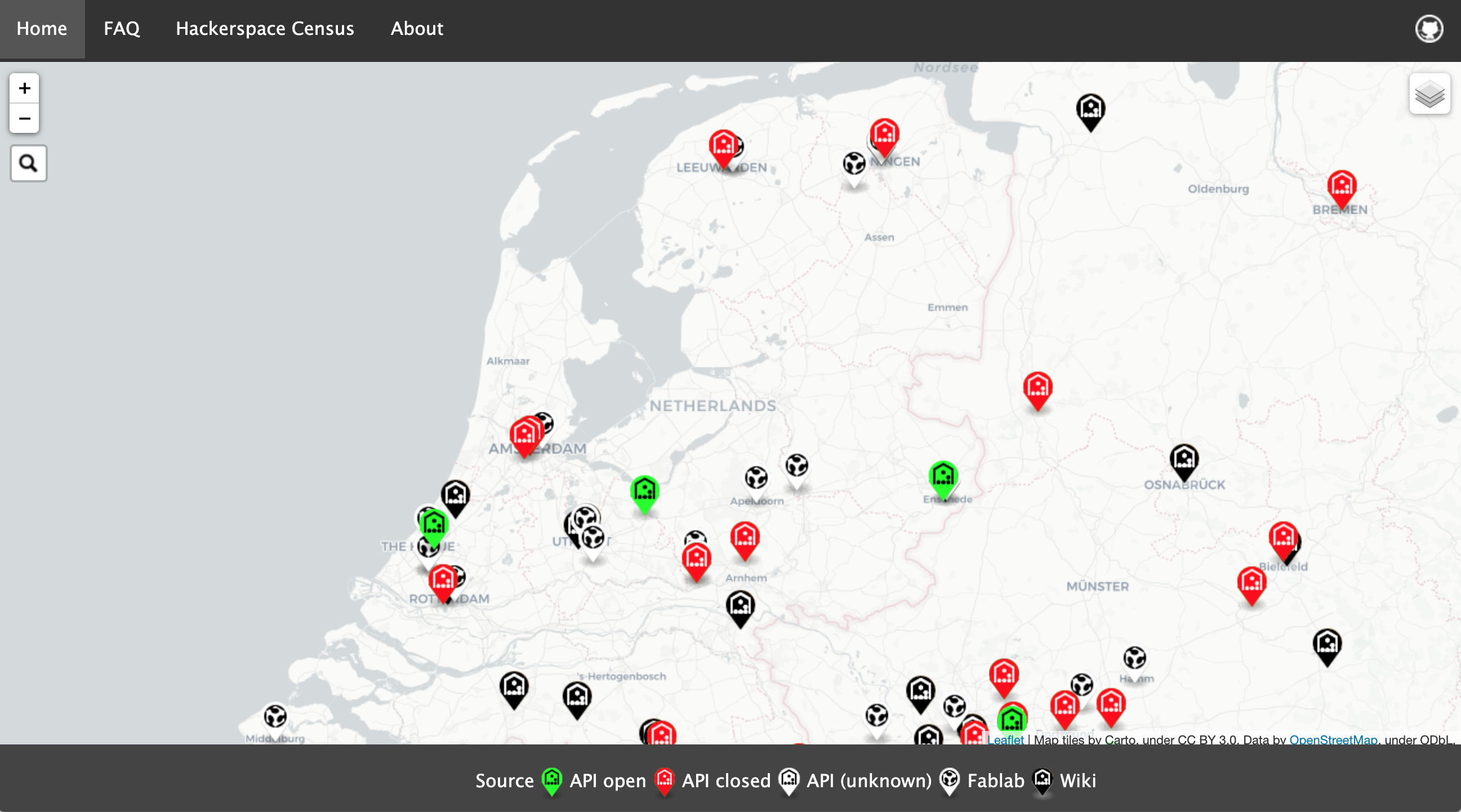The image size is (1461, 812).
Task: Open the Home tab
Action: point(42,28)
